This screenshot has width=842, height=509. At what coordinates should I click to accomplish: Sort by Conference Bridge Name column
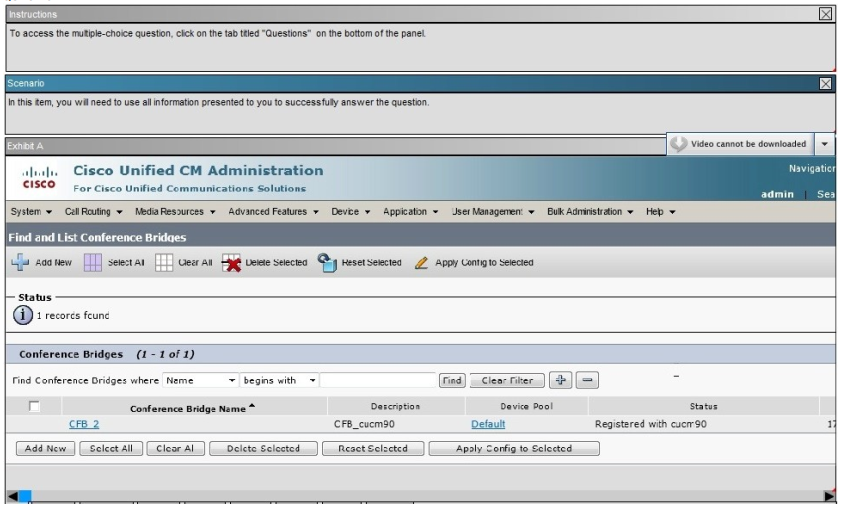pyautogui.click(x=192, y=408)
